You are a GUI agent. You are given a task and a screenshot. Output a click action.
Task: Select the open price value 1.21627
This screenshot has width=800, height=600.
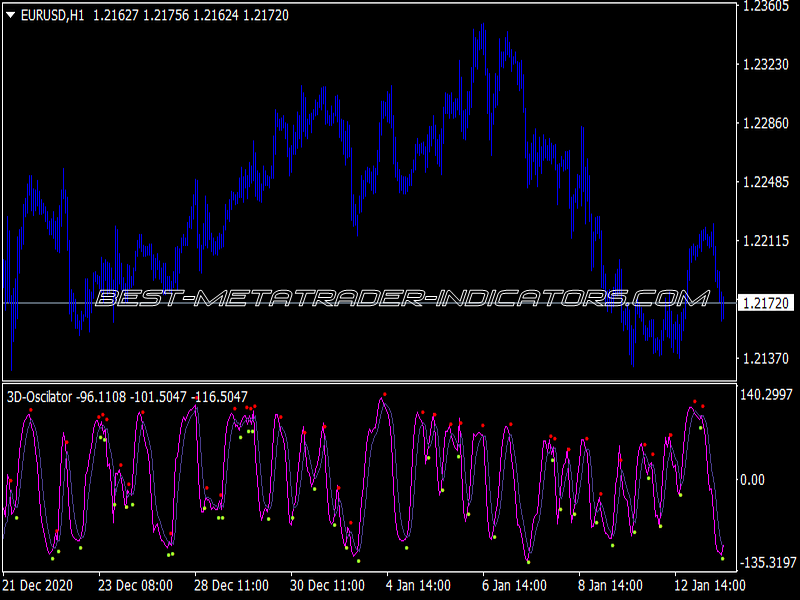pyautogui.click(x=116, y=16)
